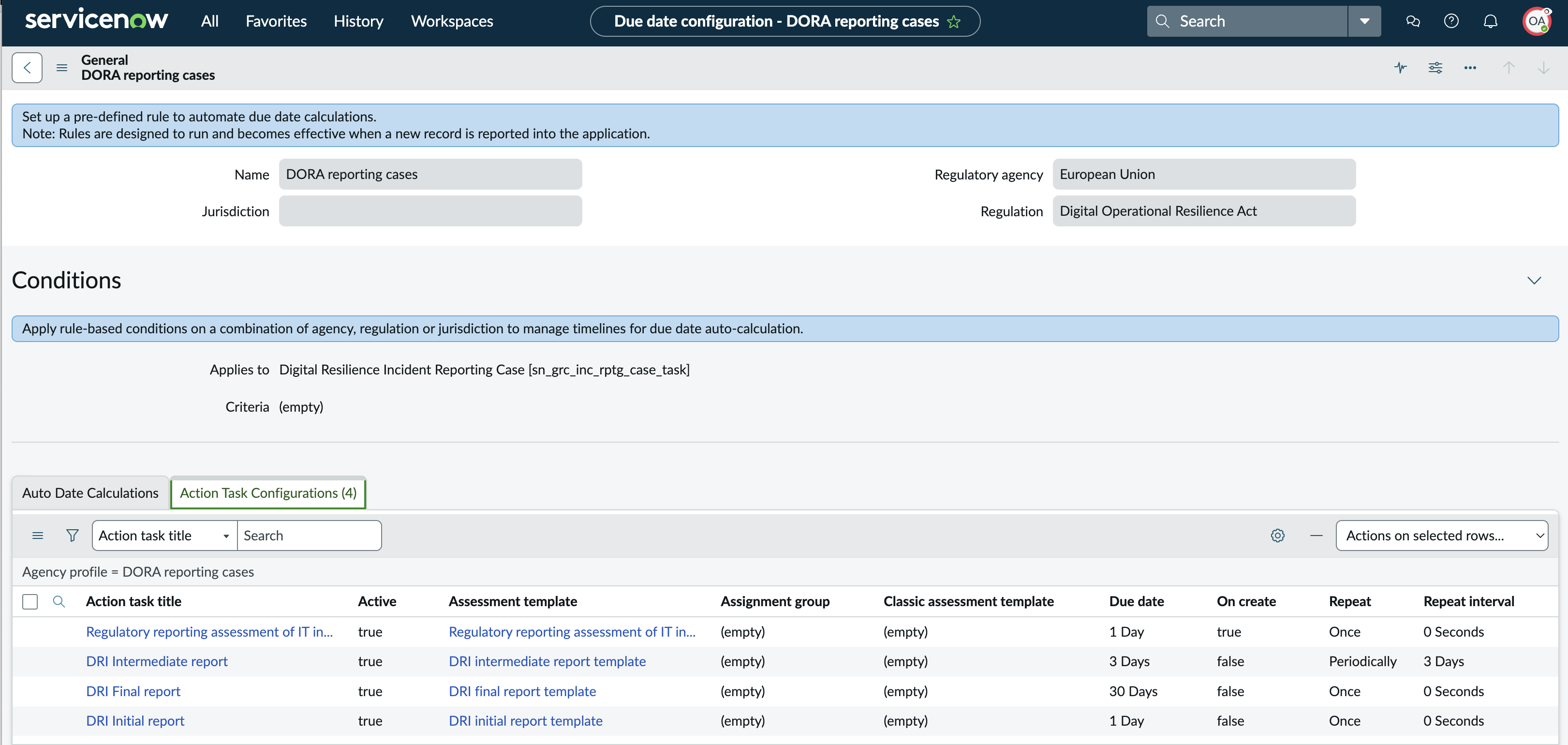Open the OA user profile avatar
Image resolution: width=1568 pixels, height=745 pixels.
pos(1537,21)
